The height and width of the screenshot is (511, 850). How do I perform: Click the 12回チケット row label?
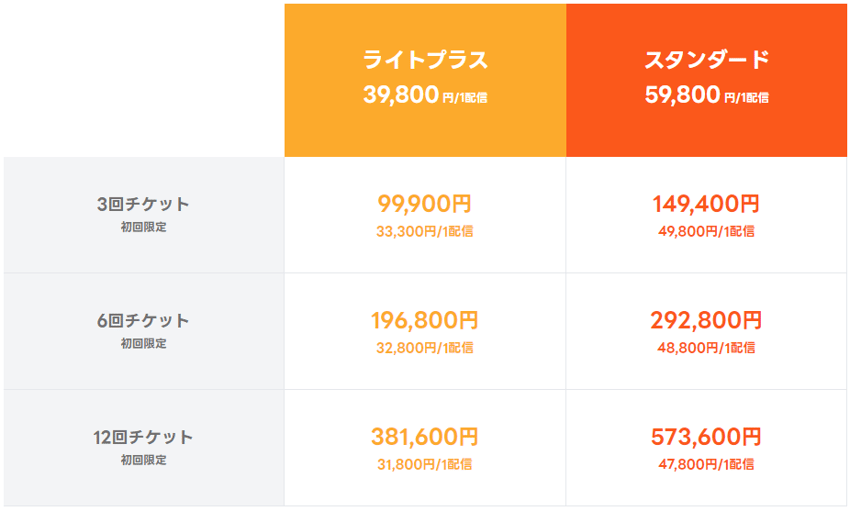pyautogui.click(x=143, y=437)
